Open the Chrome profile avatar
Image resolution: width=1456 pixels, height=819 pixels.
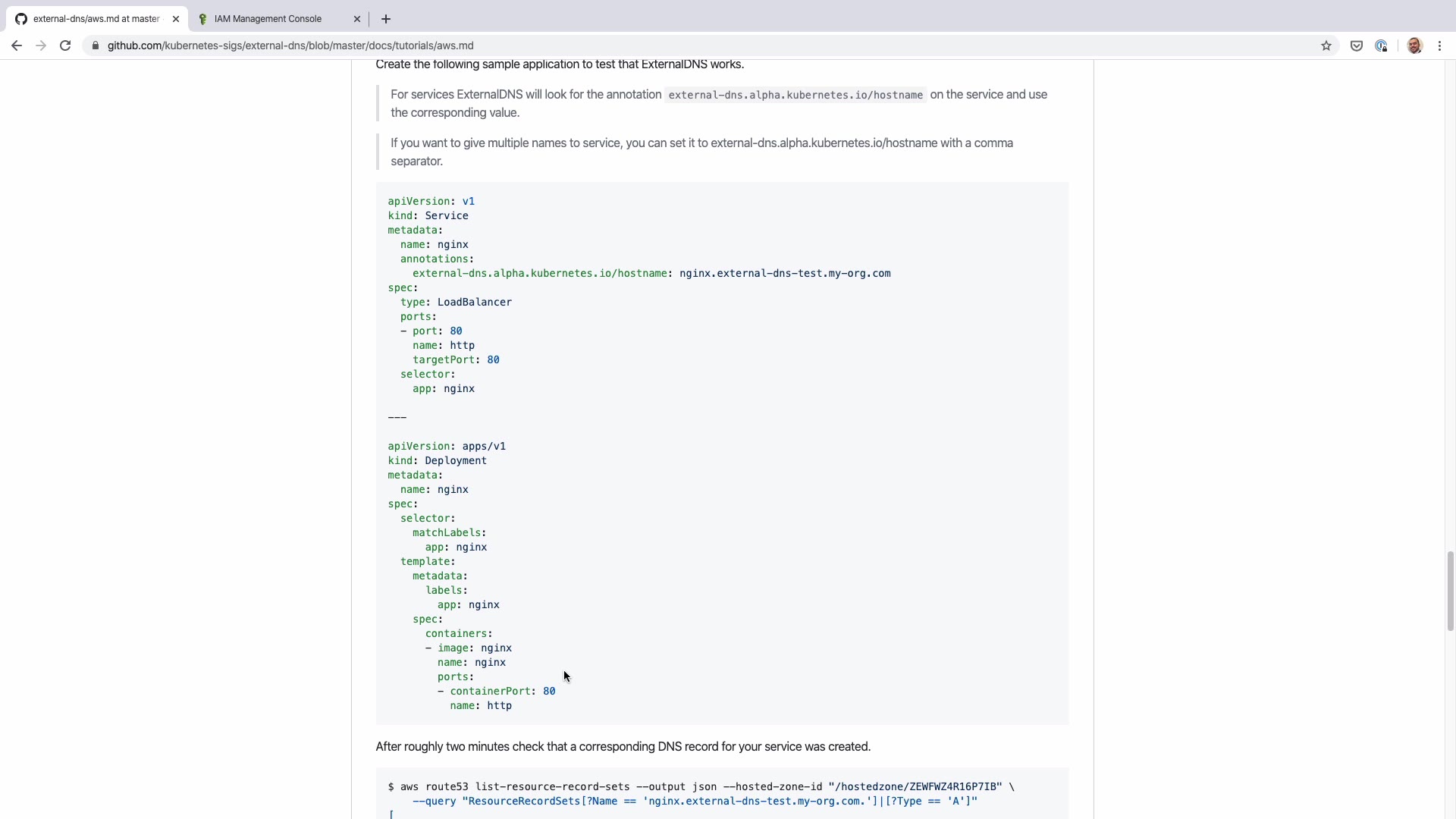pos(1414,45)
